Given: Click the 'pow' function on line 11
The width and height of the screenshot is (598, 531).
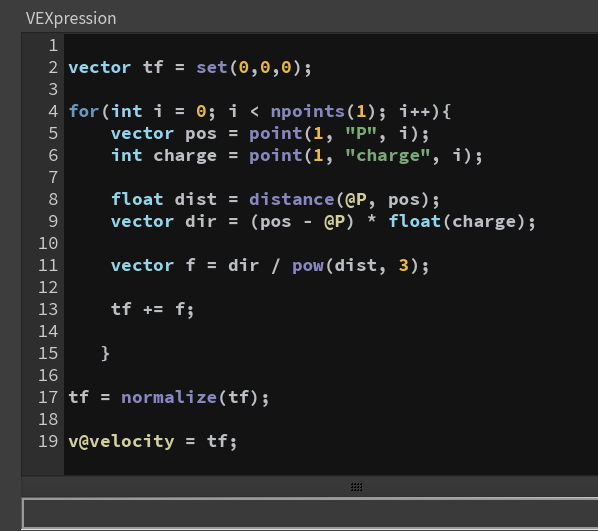Looking at the screenshot, I should click(308, 266).
